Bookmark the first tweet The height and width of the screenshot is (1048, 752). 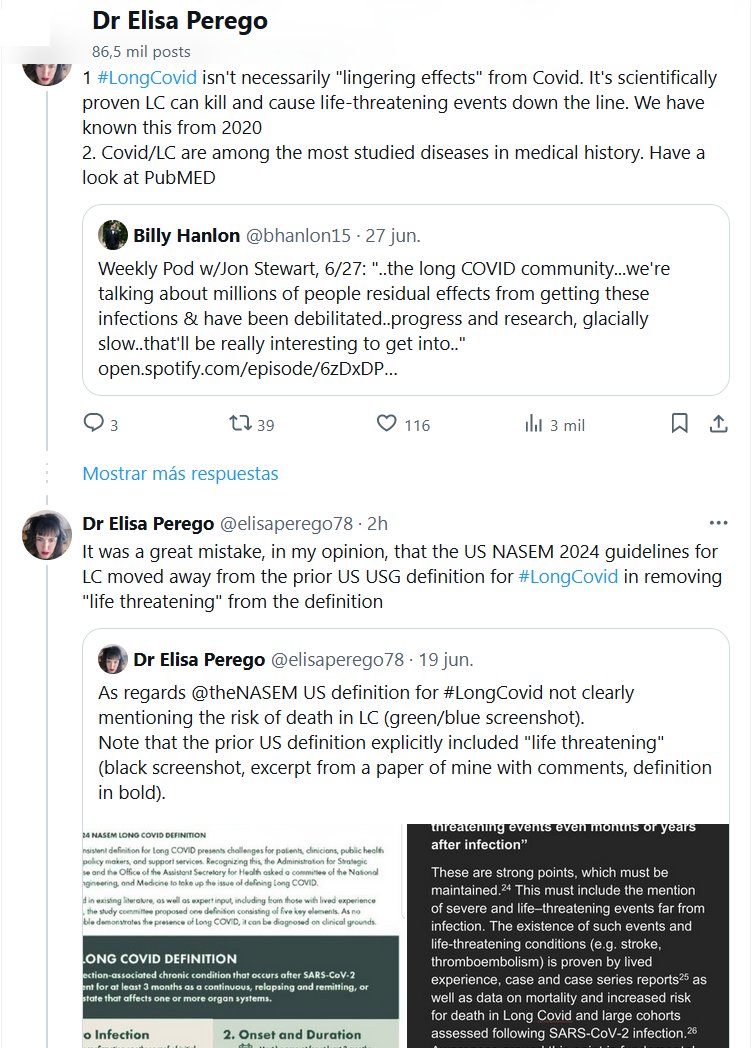tap(679, 424)
